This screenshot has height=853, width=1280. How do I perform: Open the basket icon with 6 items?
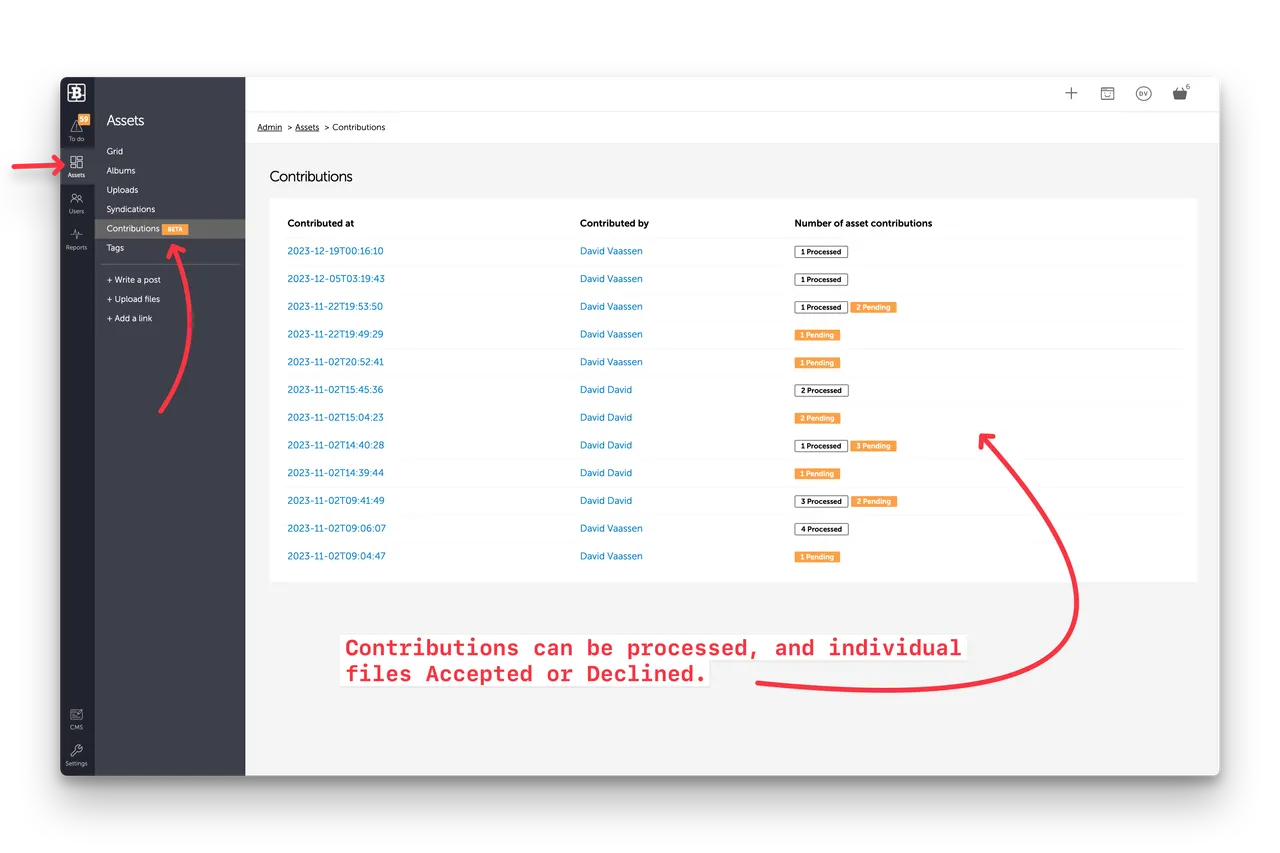tap(1180, 94)
